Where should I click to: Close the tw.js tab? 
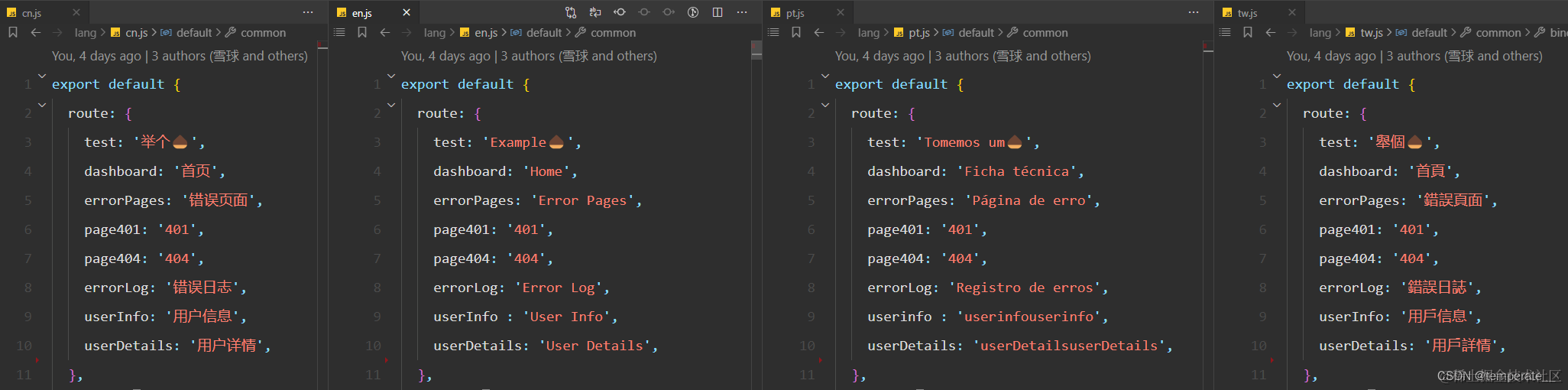click(1292, 12)
